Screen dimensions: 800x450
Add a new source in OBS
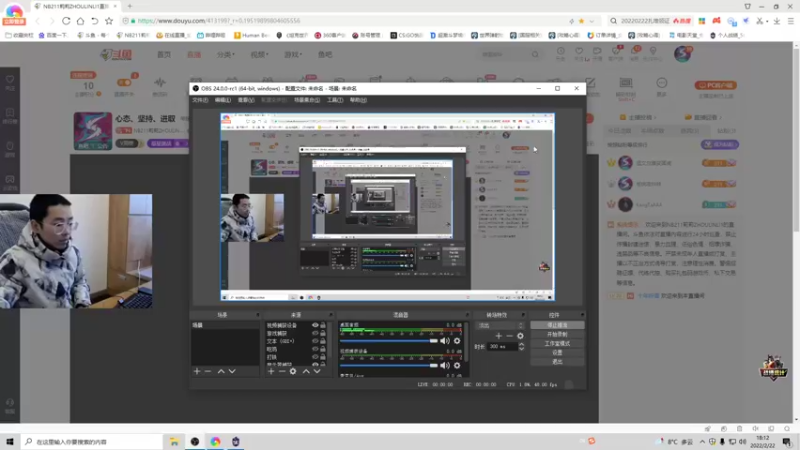pyautogui.click(x=271, y=371)
